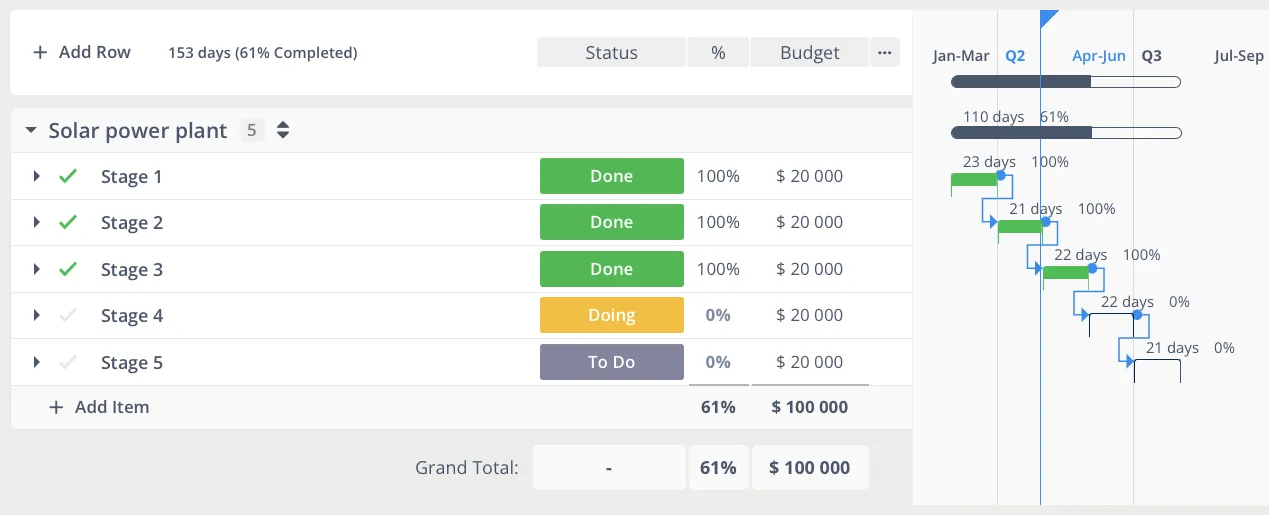The height and width of the screenshot is (515, 1269).
Task: Mark Stage 4 complete via its grey checkmark
Action: [x=68, y=315]
